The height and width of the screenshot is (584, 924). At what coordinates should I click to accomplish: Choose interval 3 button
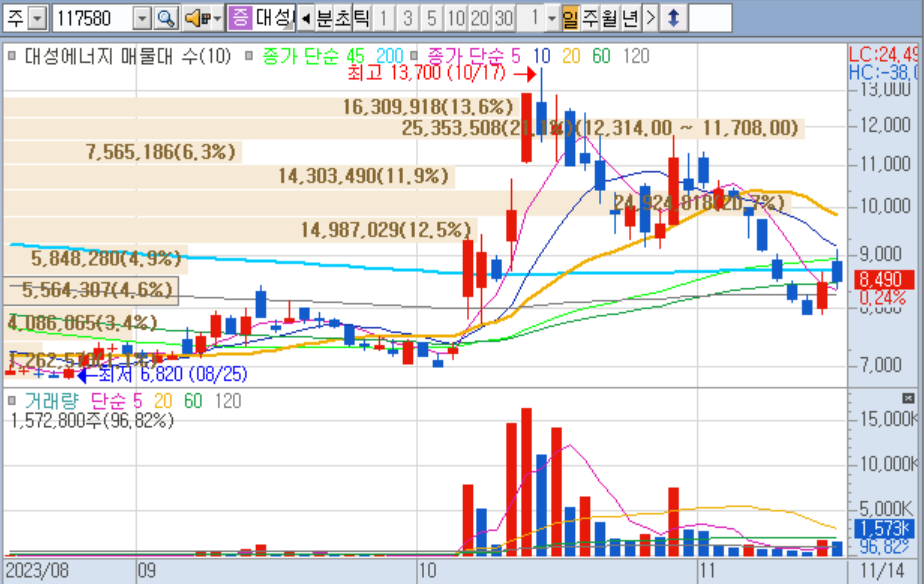[x=407, y=19]
